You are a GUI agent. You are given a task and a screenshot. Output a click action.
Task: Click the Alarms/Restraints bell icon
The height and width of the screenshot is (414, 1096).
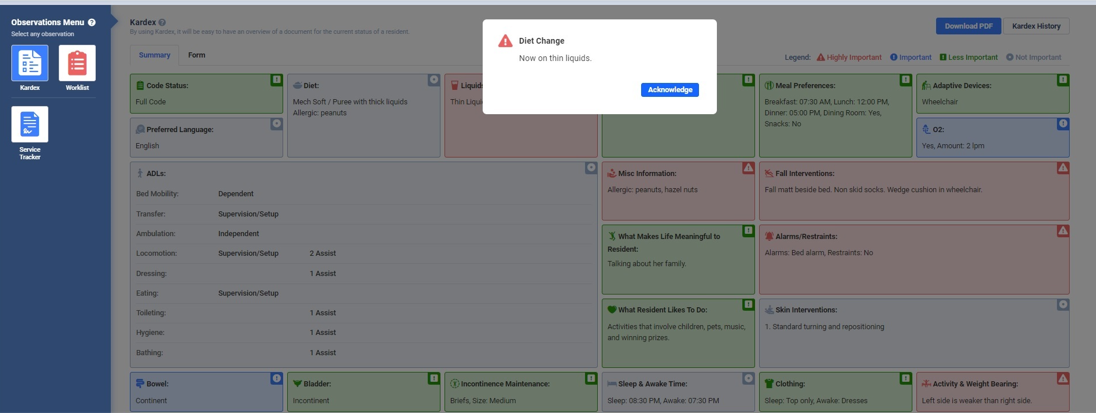769,236
